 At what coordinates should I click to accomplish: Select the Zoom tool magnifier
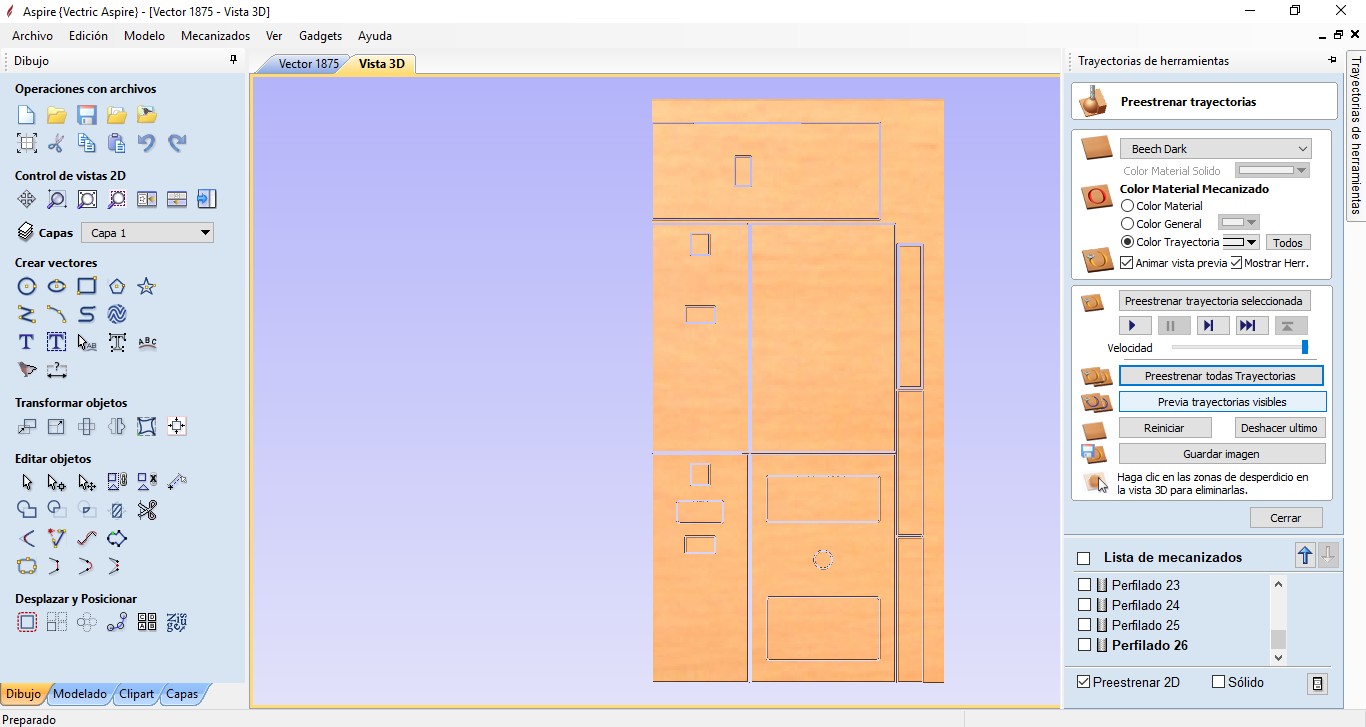coord(57,199)
